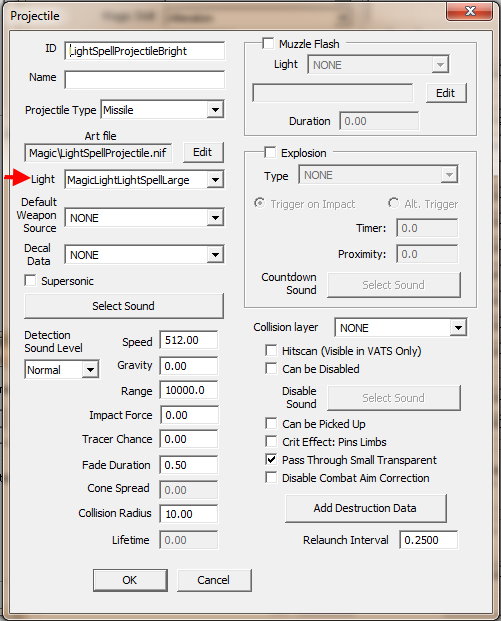Image resolution: width=501 pixels, height=621 pixels.
Task: Open the Projectile Type dropdown arrow
Action: (x=215, y=110)
